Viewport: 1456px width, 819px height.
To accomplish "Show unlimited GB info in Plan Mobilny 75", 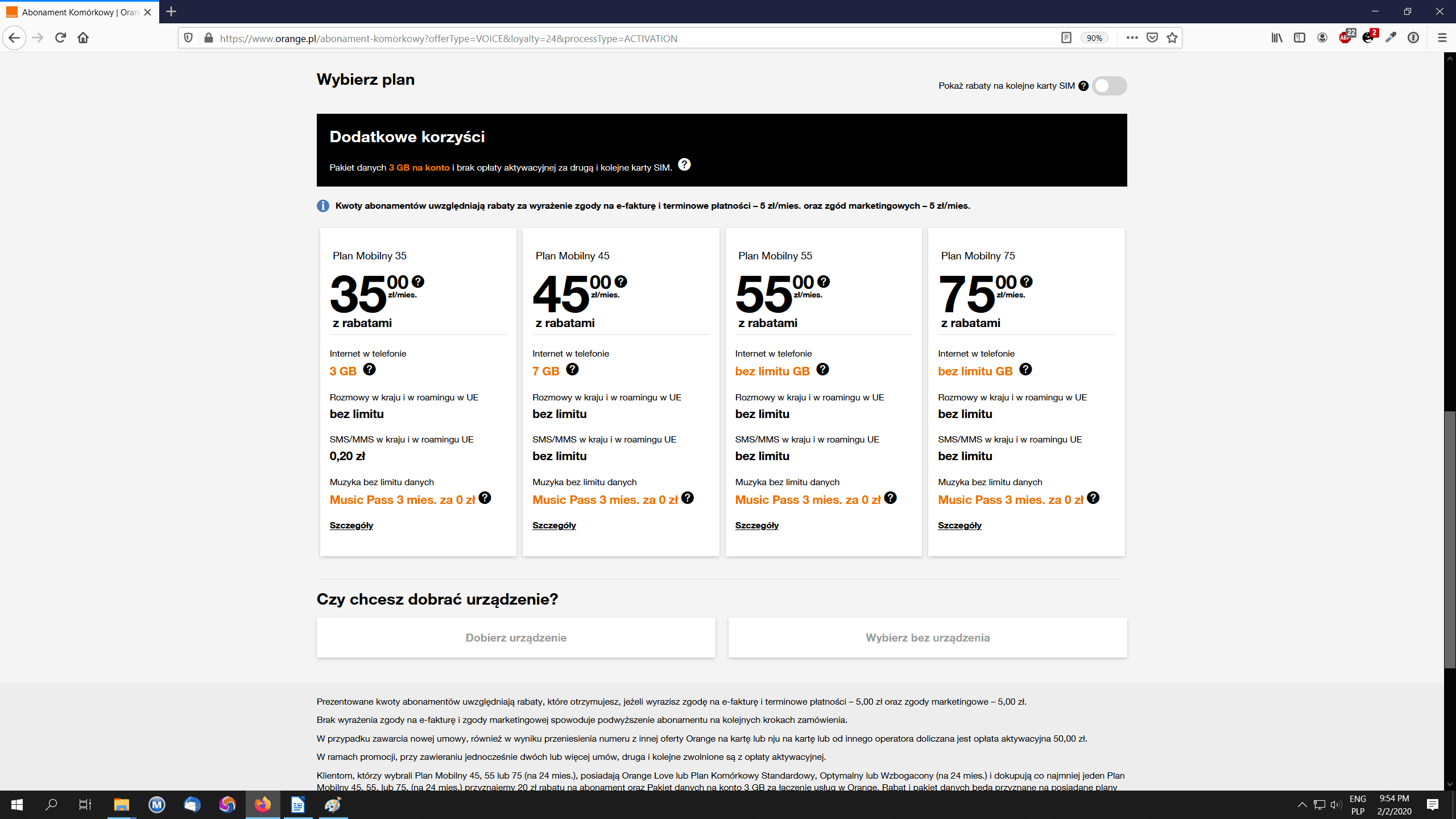I will [x=1025, y=369].
